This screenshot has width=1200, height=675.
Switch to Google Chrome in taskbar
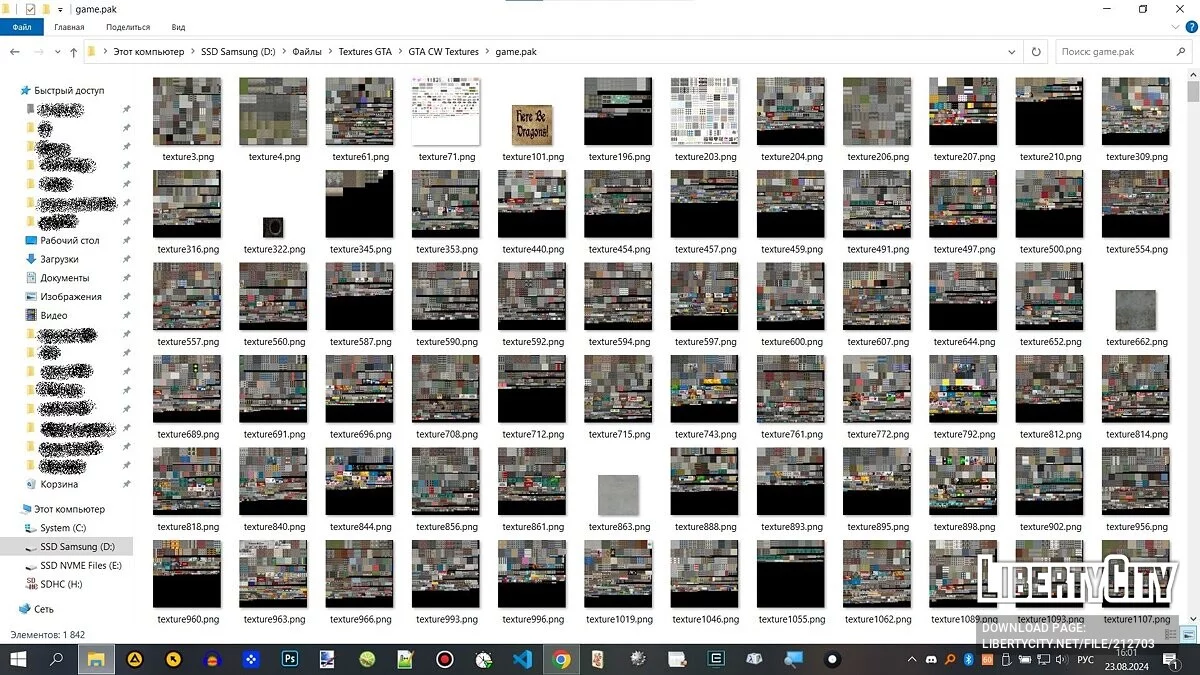[x=561, y=659]
